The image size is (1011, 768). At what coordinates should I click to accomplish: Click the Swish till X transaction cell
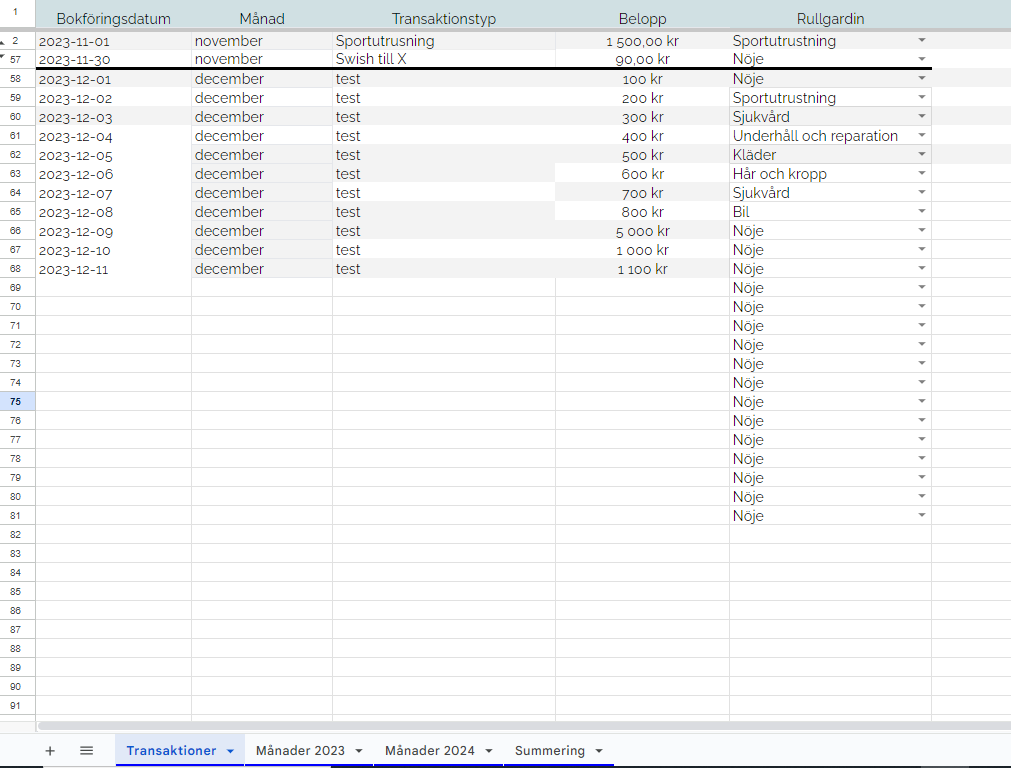tap(443, 59)
